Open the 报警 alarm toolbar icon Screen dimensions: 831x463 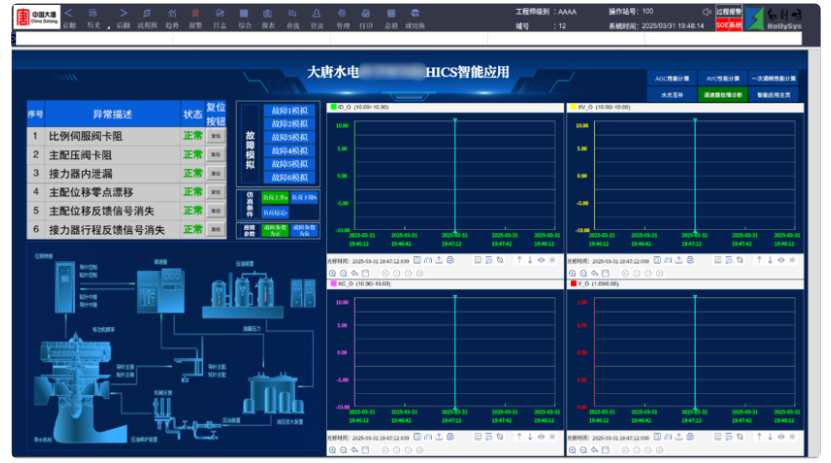point(196,13)
